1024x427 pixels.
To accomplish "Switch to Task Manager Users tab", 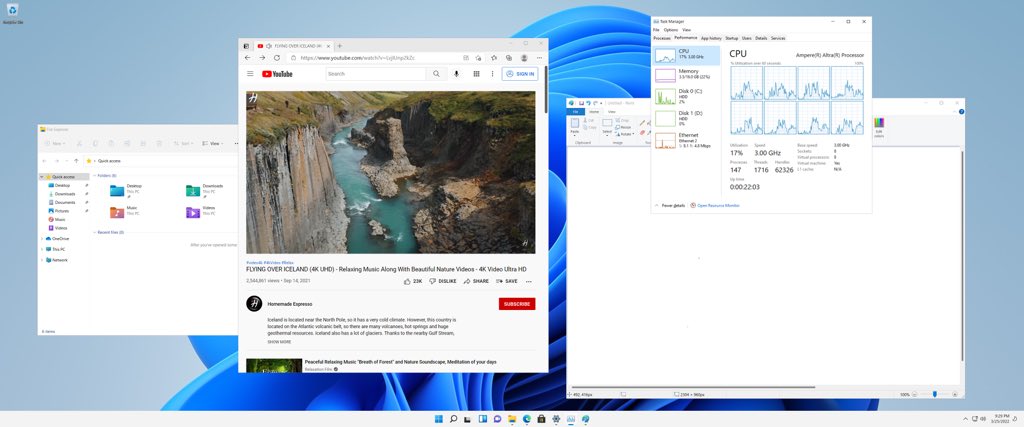I will pyautogui.click(x=746, y=38).
